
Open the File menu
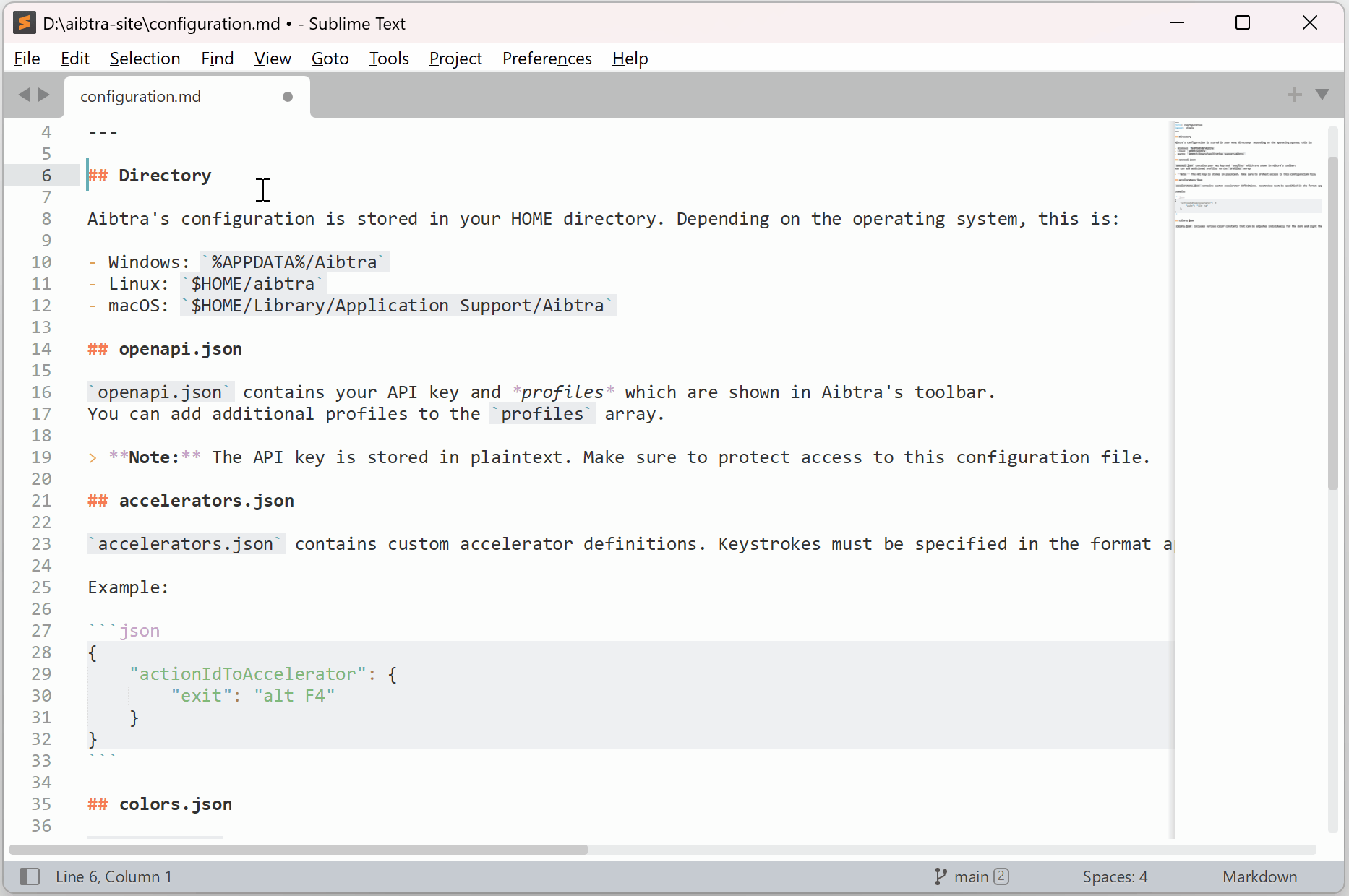(x=27, y=59)
